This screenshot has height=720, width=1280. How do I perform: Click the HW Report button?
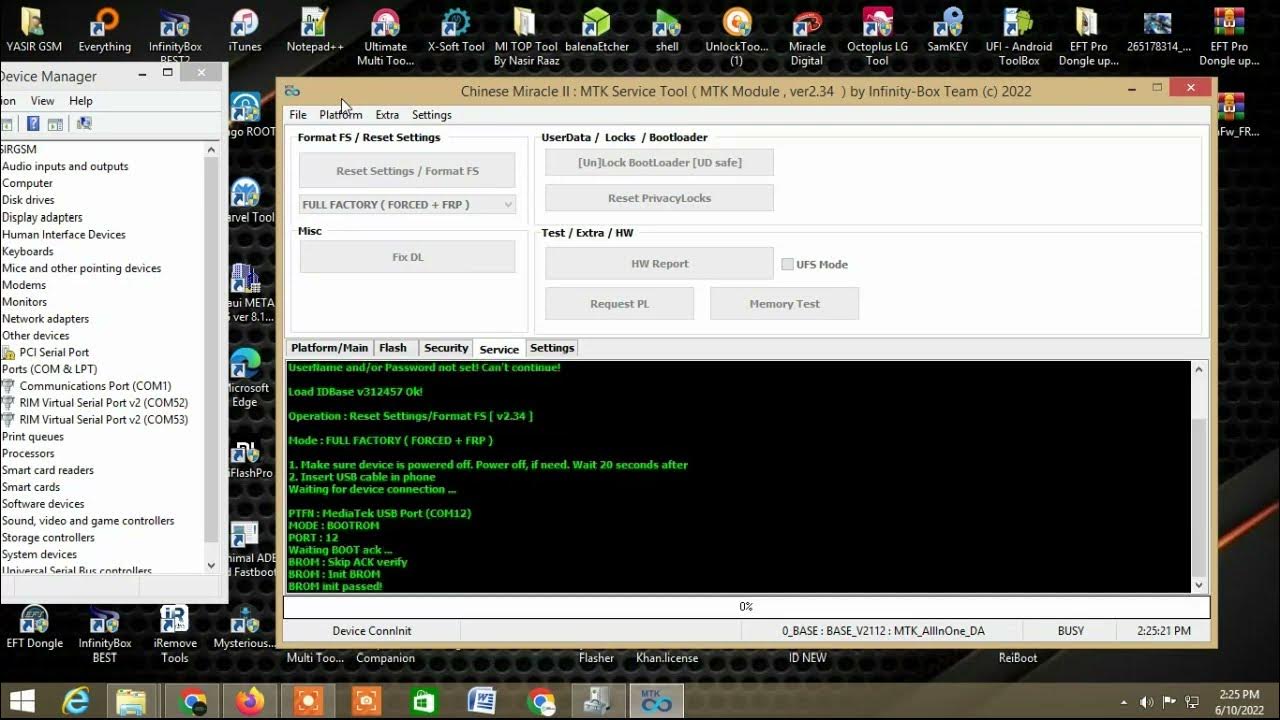[x=659, y=264]
